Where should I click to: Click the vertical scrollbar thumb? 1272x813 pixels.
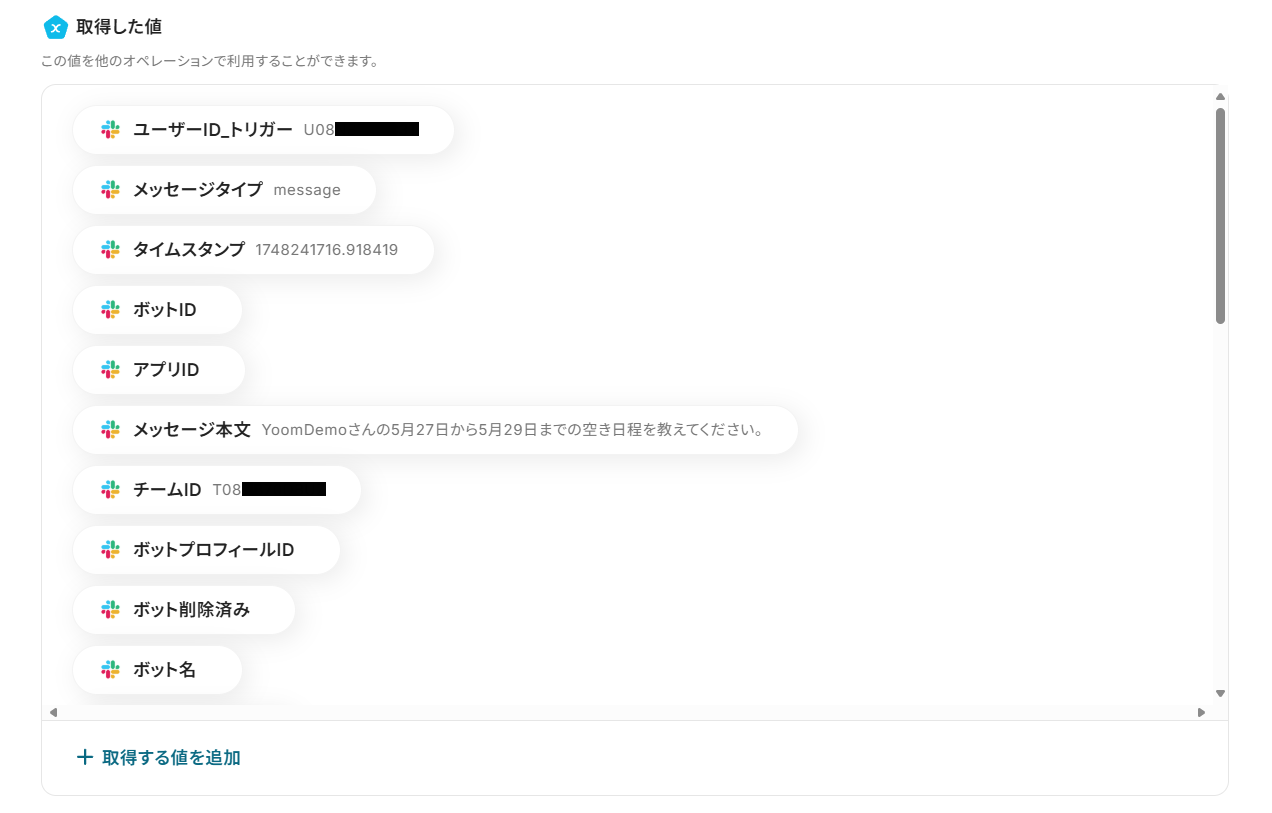pos(1220,215)
